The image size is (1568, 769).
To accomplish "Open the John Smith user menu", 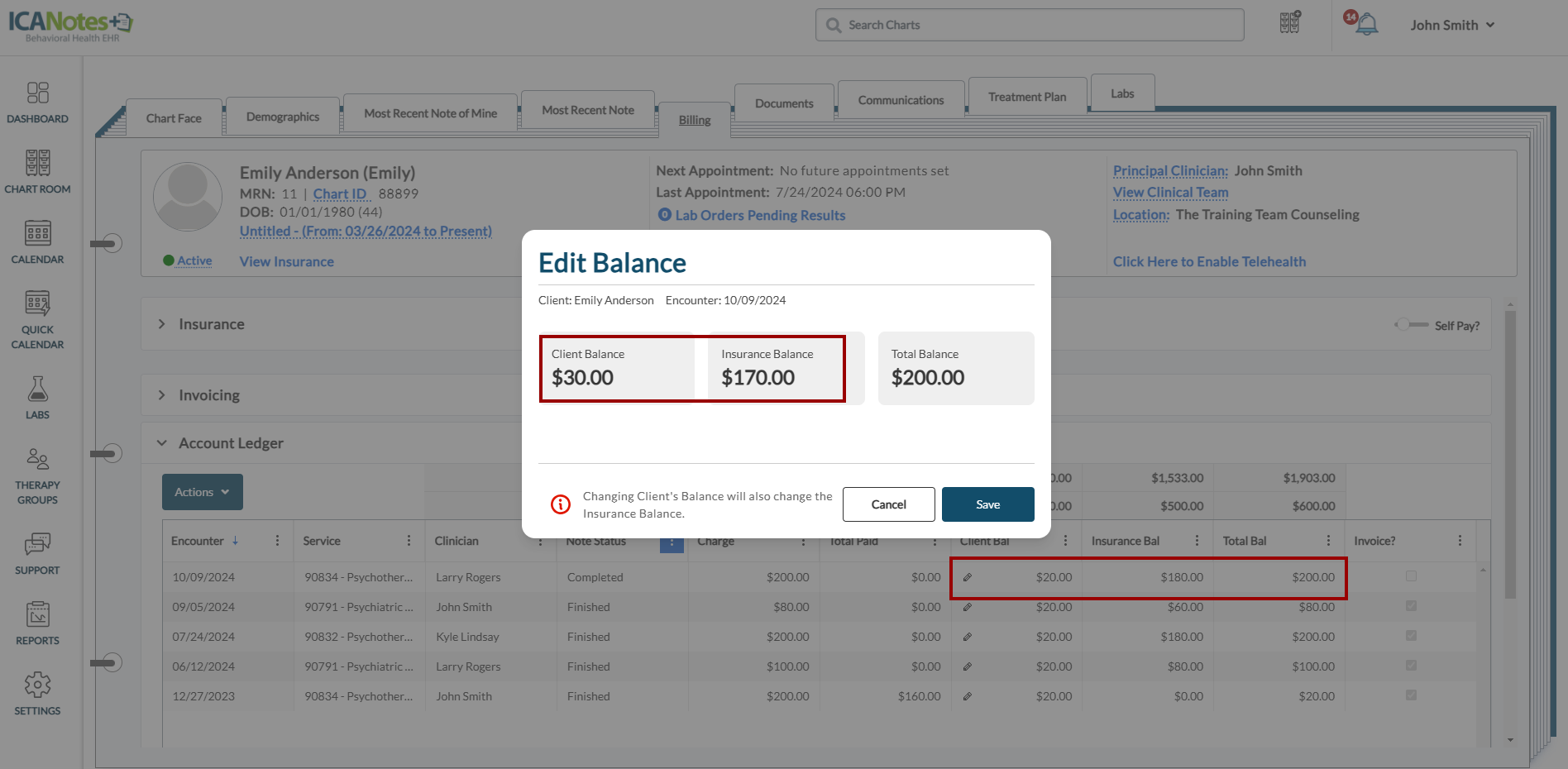I will pyautogui.click(x=1452, y=25).
